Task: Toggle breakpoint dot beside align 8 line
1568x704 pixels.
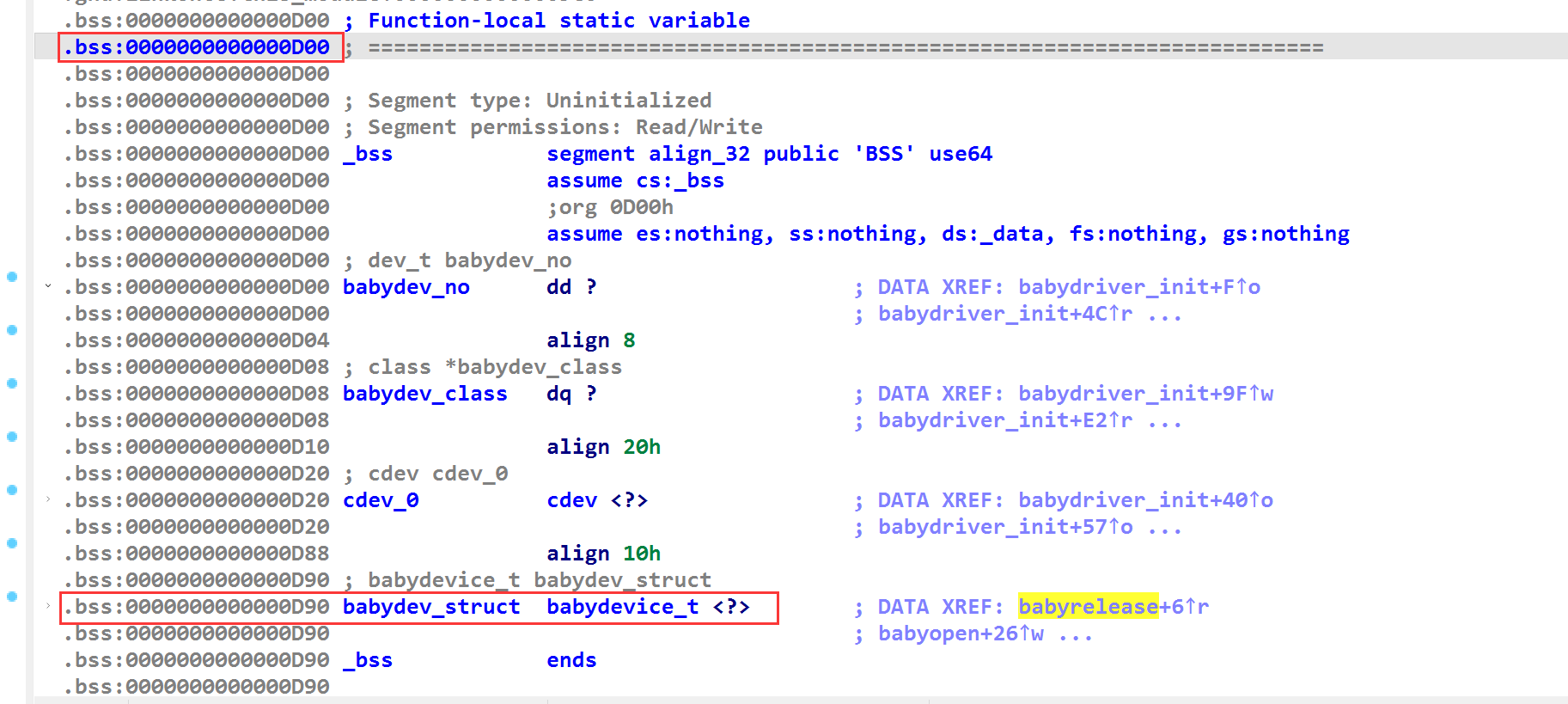Action: coord(12,330)
